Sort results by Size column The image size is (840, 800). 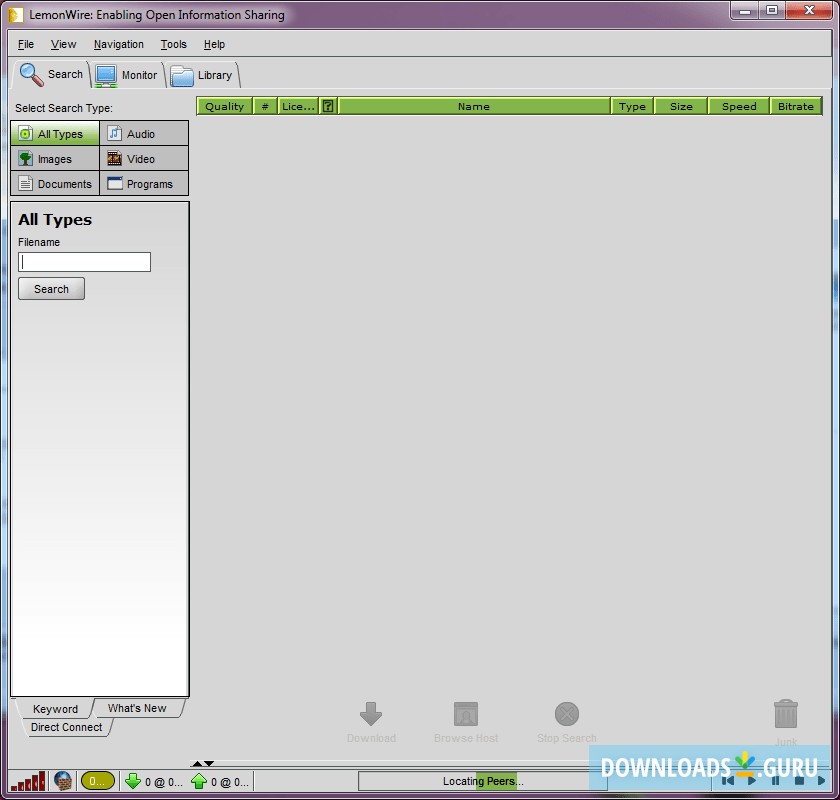(x=681, y=106)
